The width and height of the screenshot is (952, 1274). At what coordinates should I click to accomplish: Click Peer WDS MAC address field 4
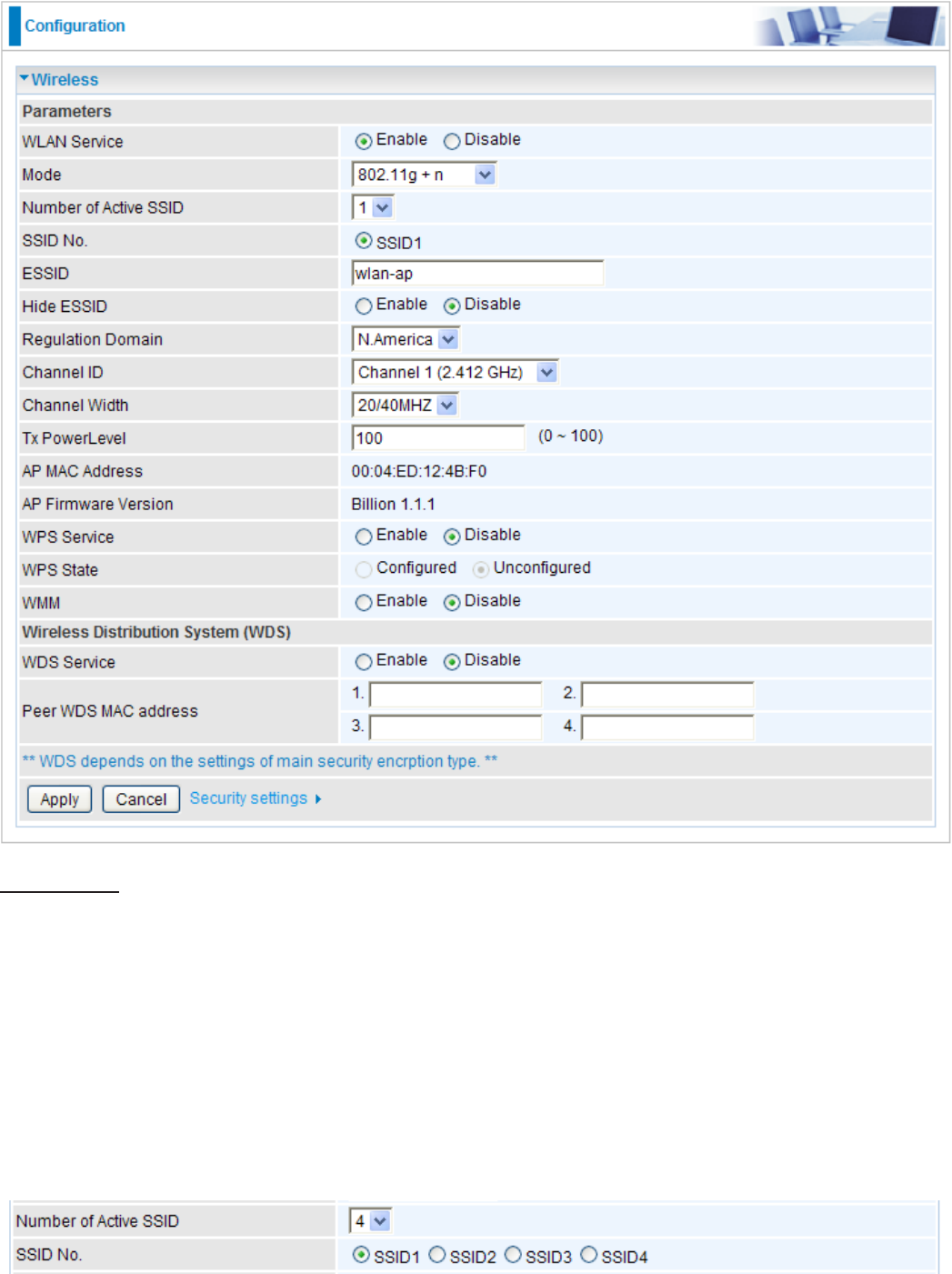667,727
